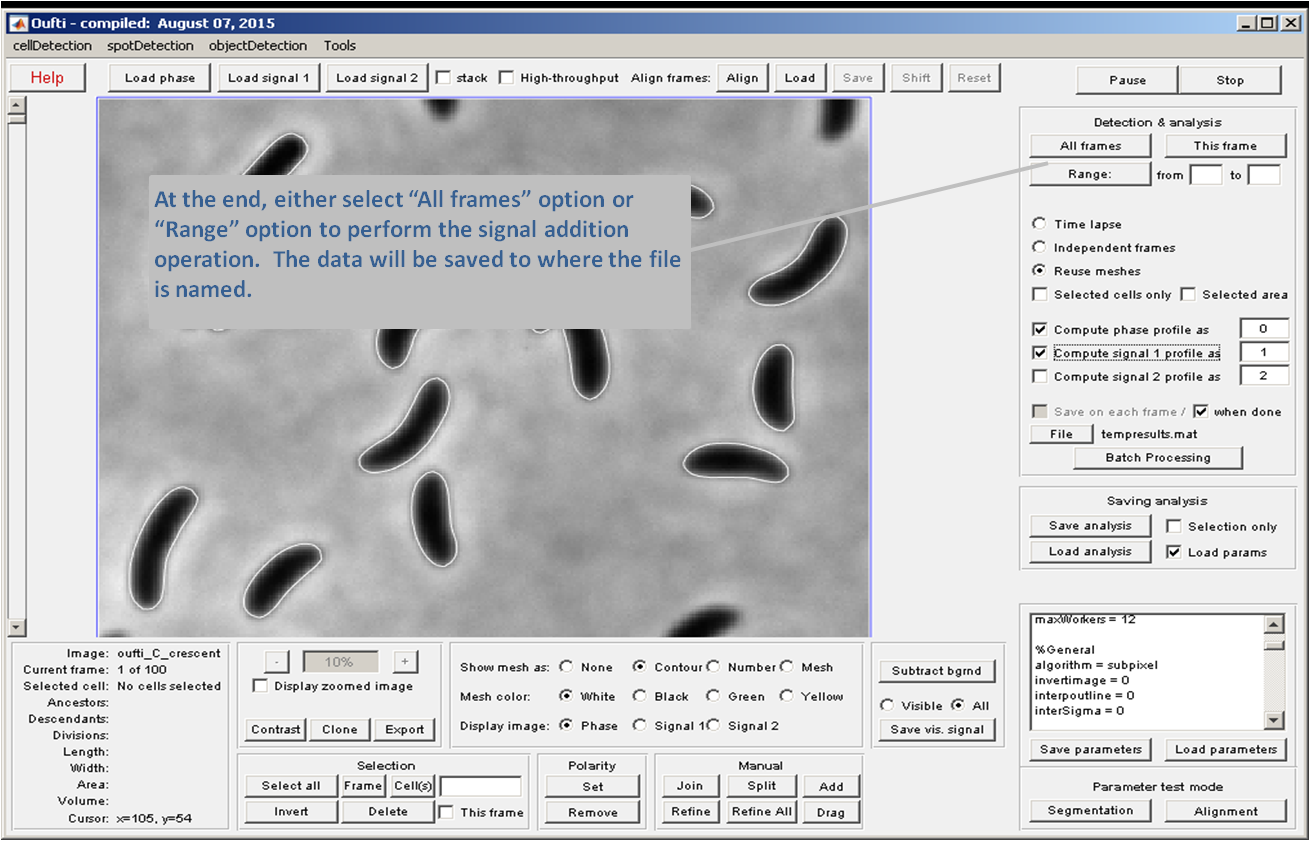Image resolution: width=1310 pixels, height=841 pixels.
Task: Click the Align frames button
Action: [x=742, y=78]
